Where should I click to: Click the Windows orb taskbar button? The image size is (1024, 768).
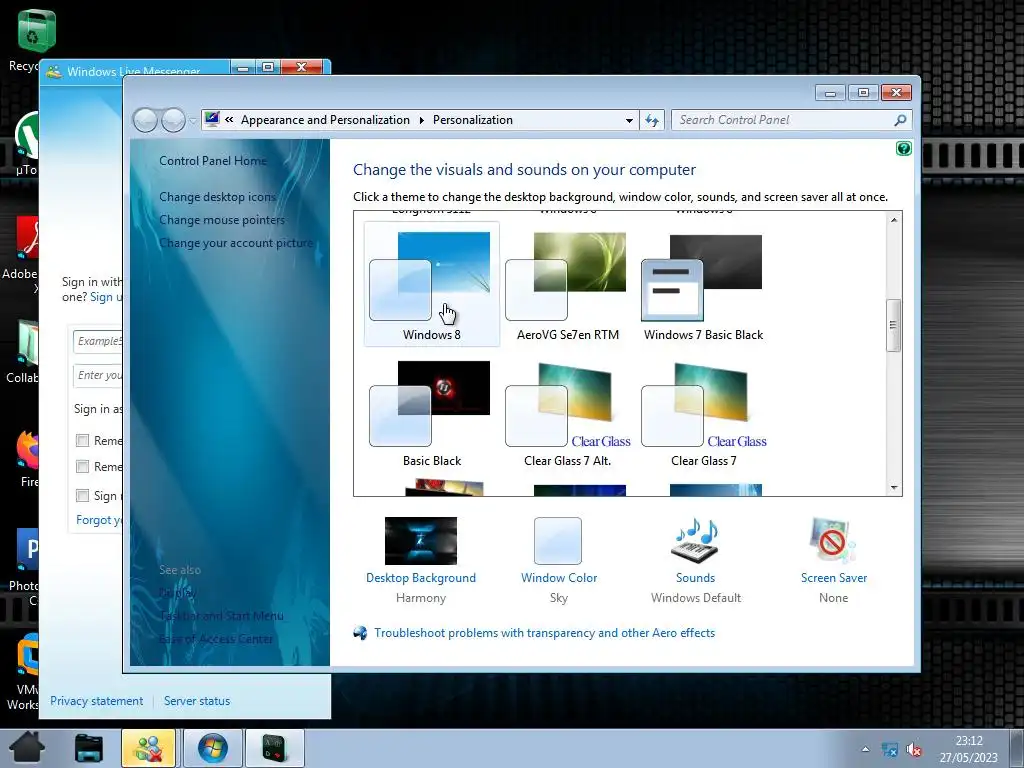212,748
